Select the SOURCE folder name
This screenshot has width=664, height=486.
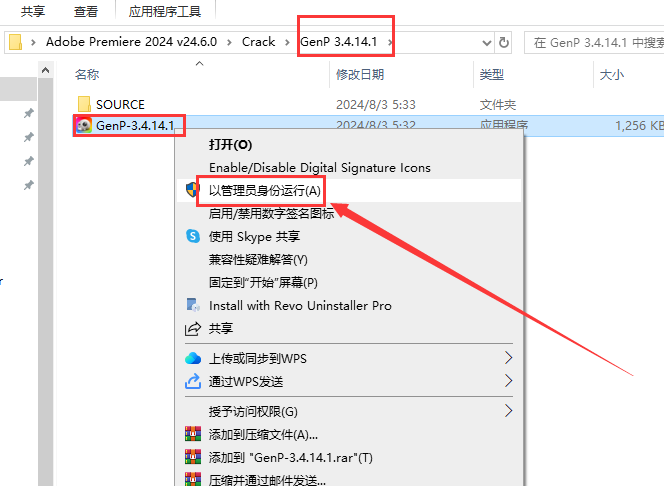tap(120, 105)
